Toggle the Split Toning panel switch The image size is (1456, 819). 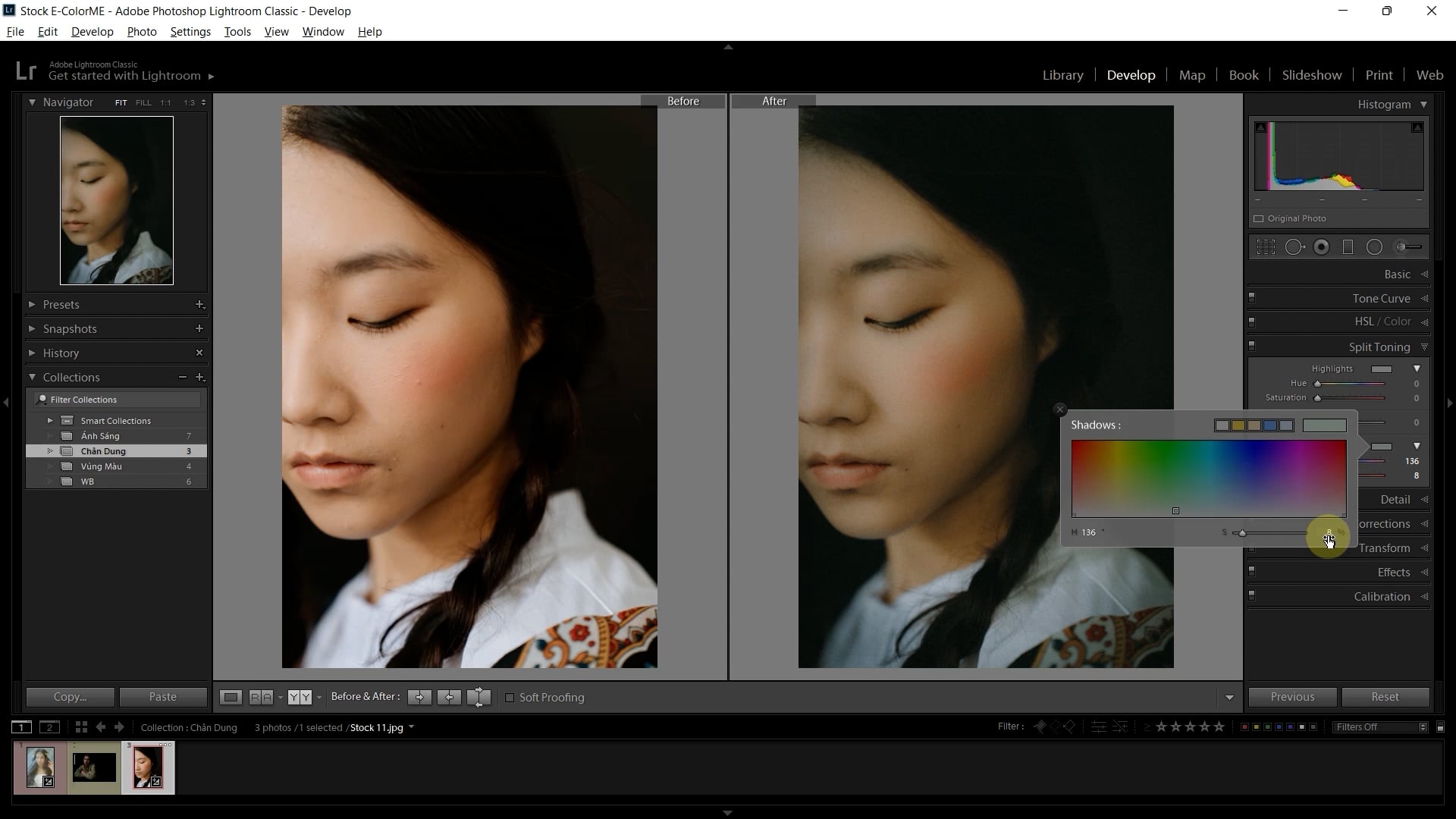(1252, 346)
